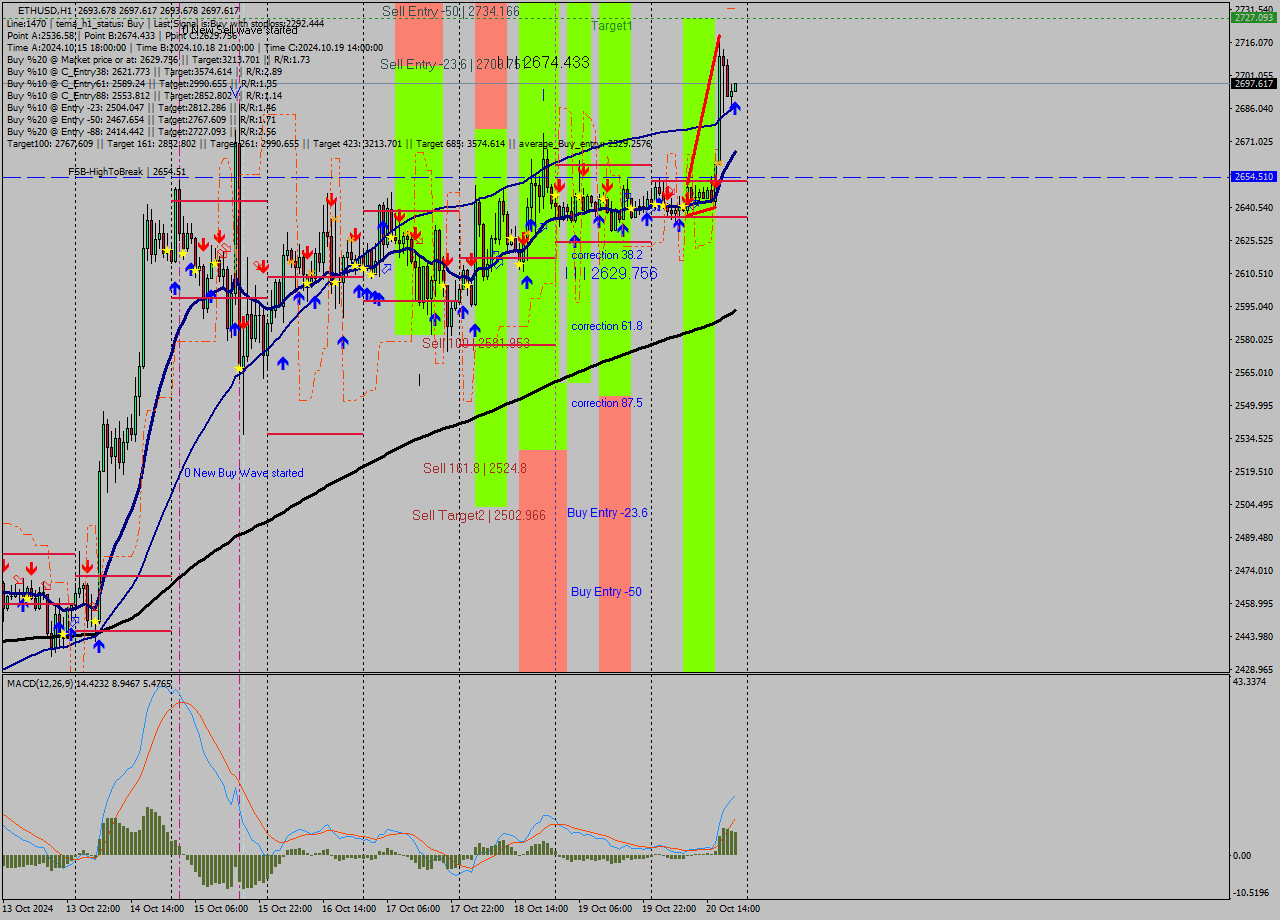
Task: Click the 'Target100: 2767.609' summary line
Action: (330, 143)
